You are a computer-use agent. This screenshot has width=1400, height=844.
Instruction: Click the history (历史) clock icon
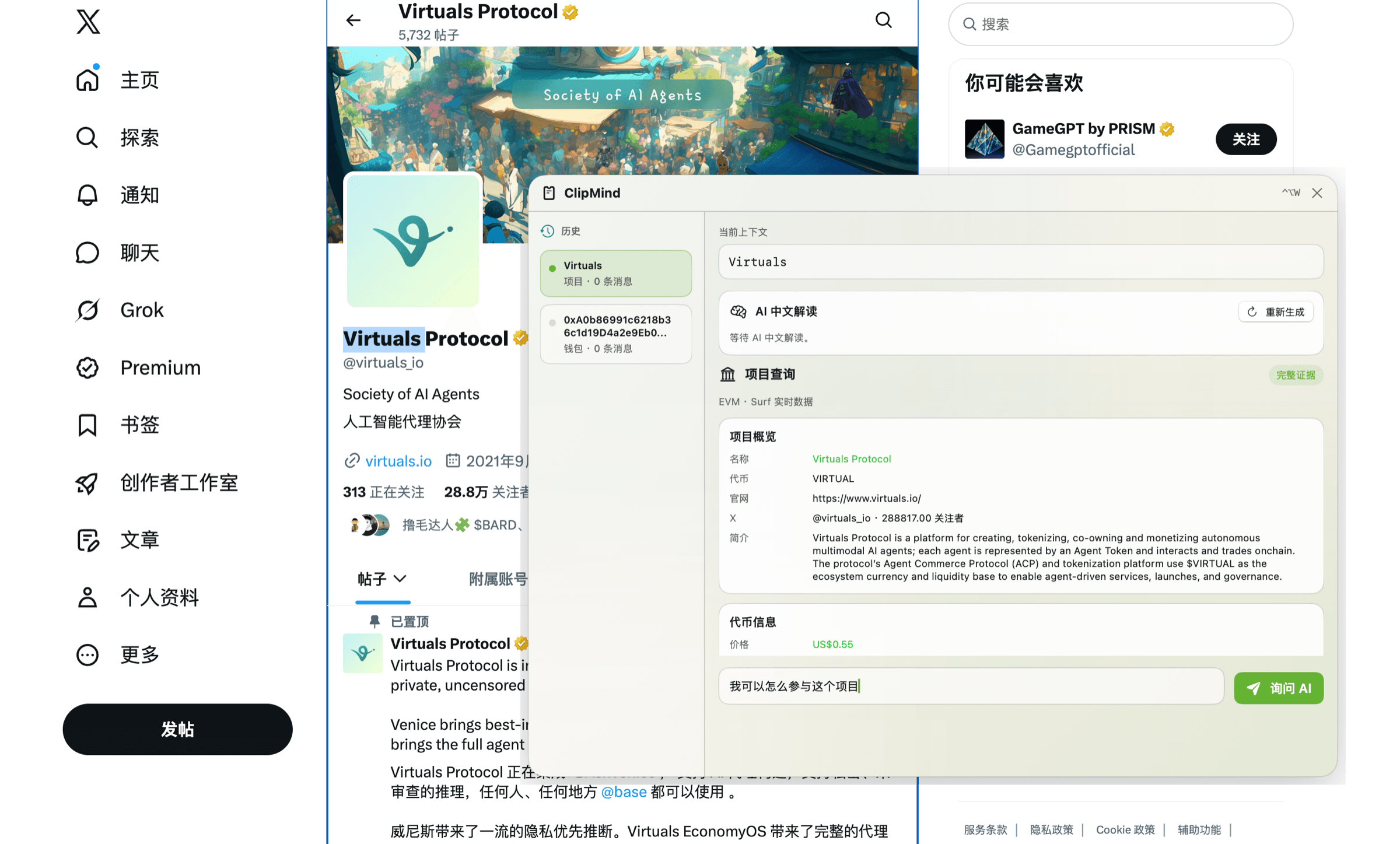click(547, 231)
